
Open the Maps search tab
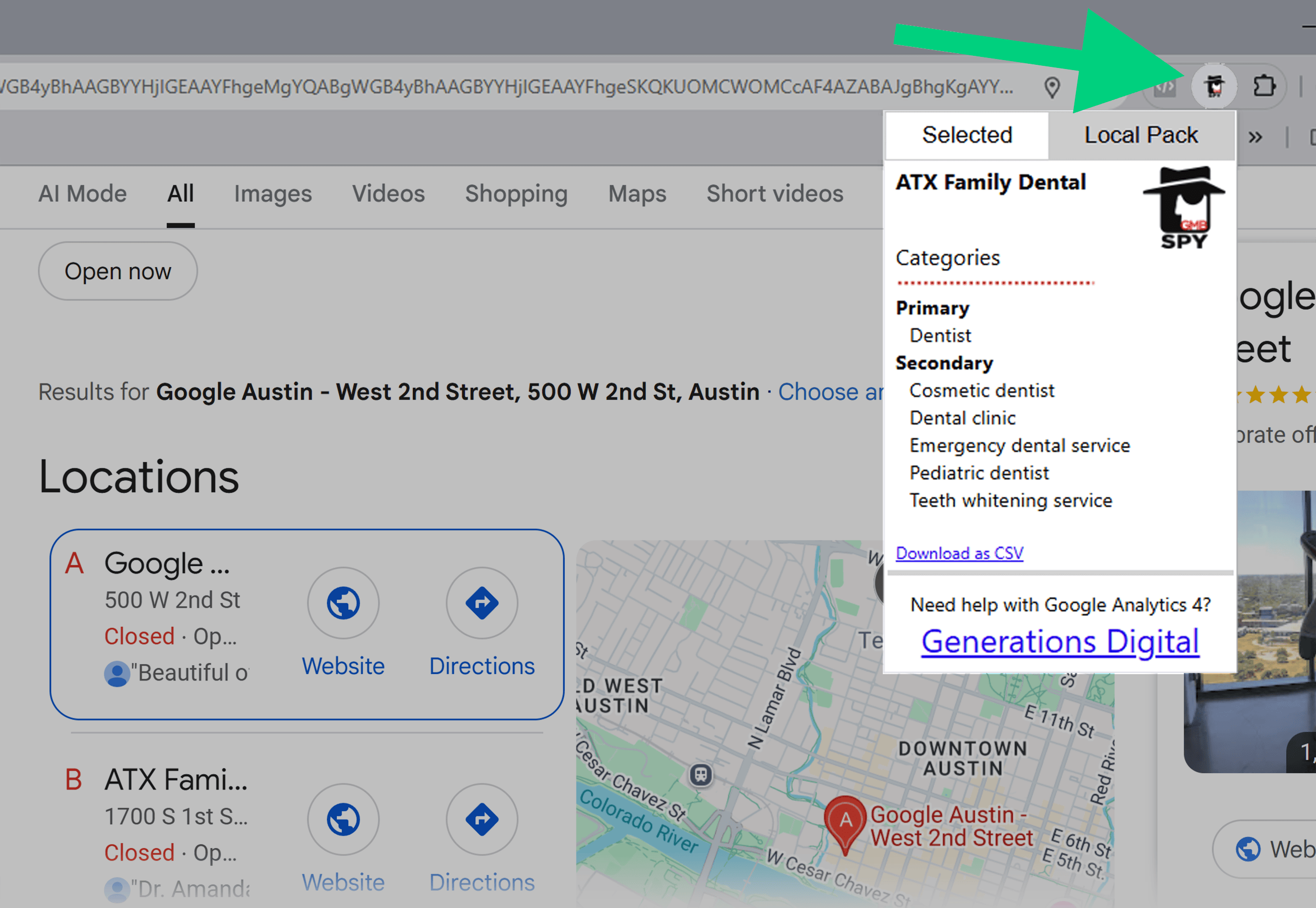point(637,193)
